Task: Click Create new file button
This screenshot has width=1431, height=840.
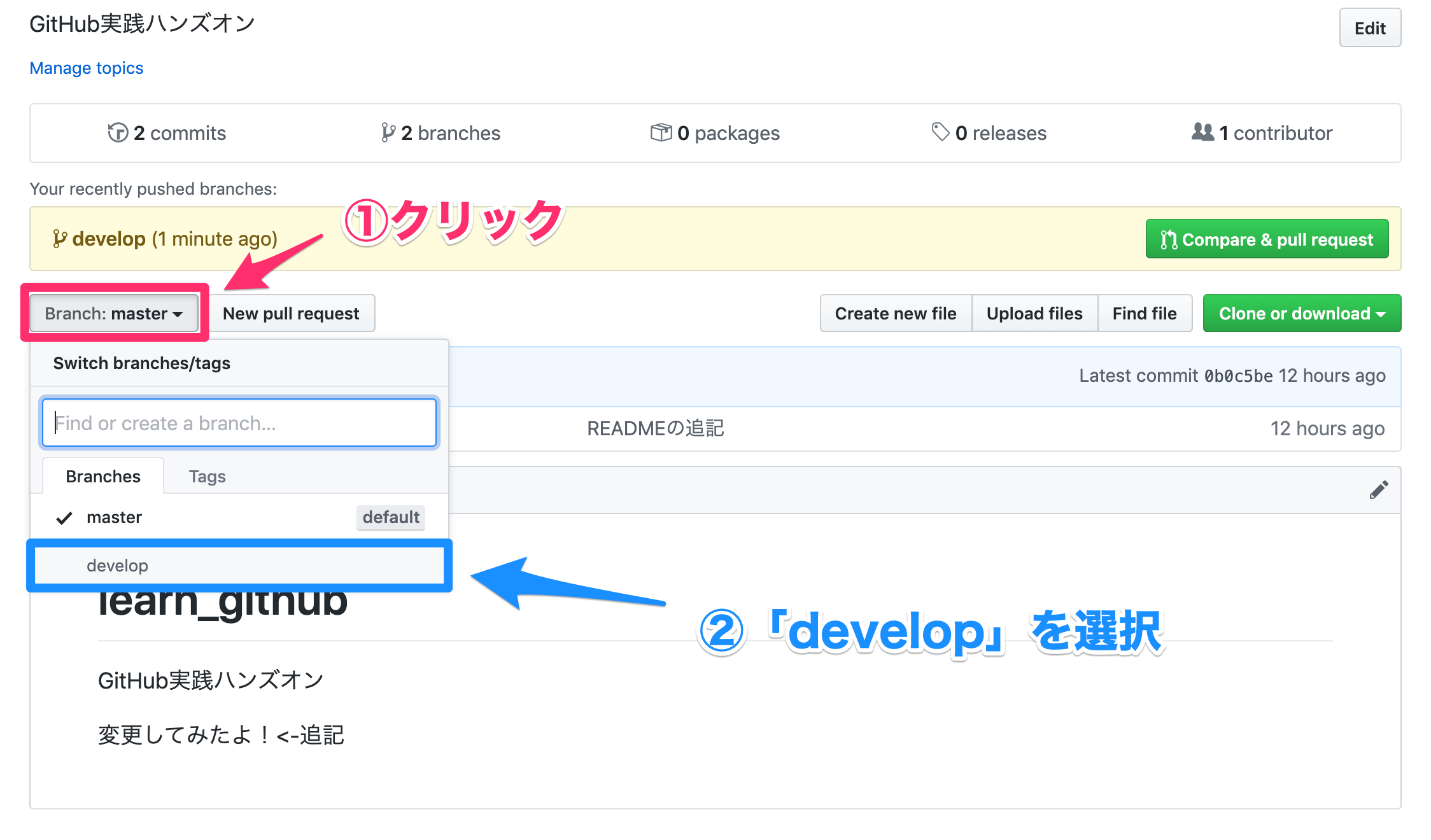Action: point(896,313)
